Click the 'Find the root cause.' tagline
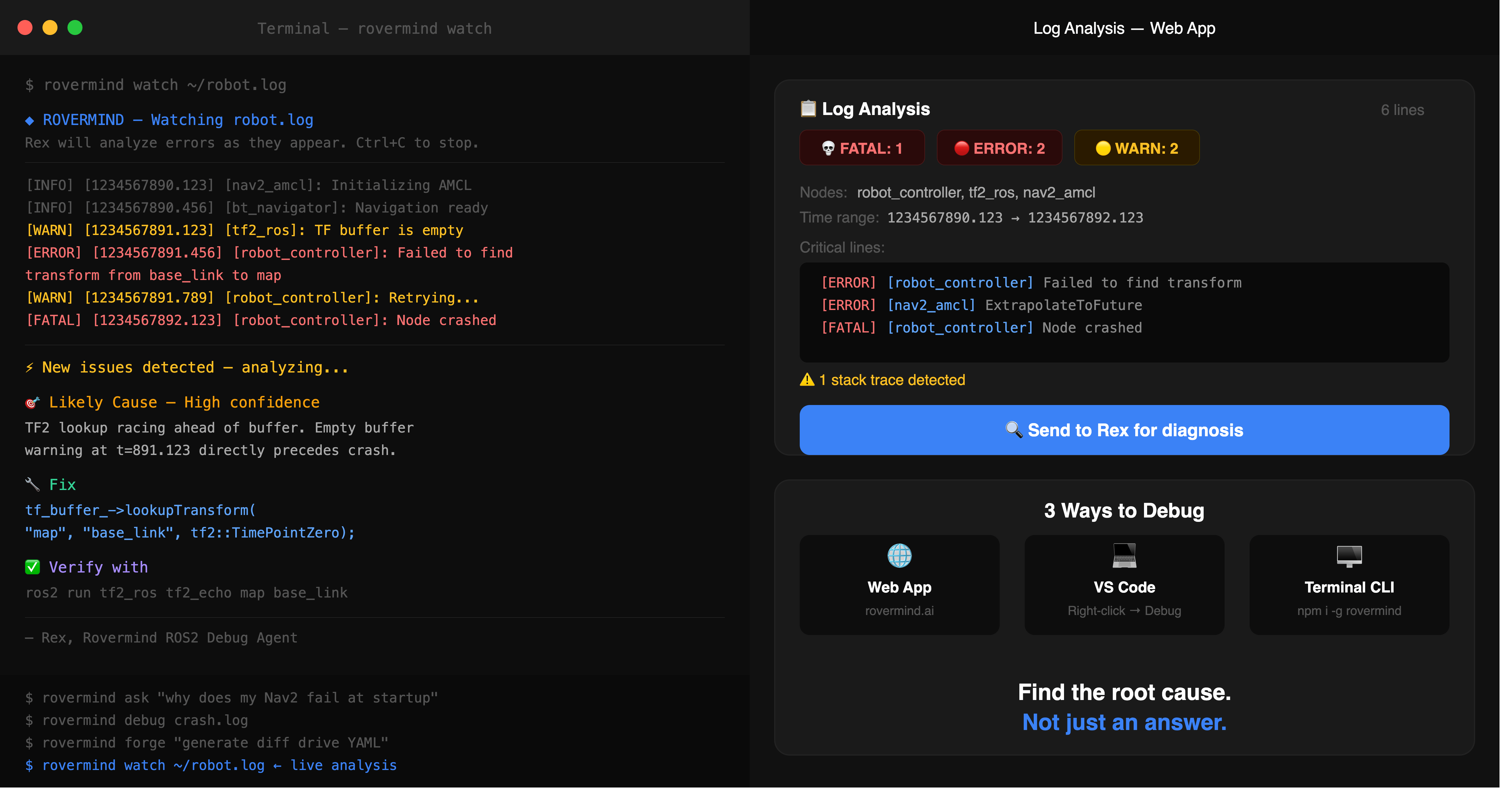 click(x=1124, y=692)
